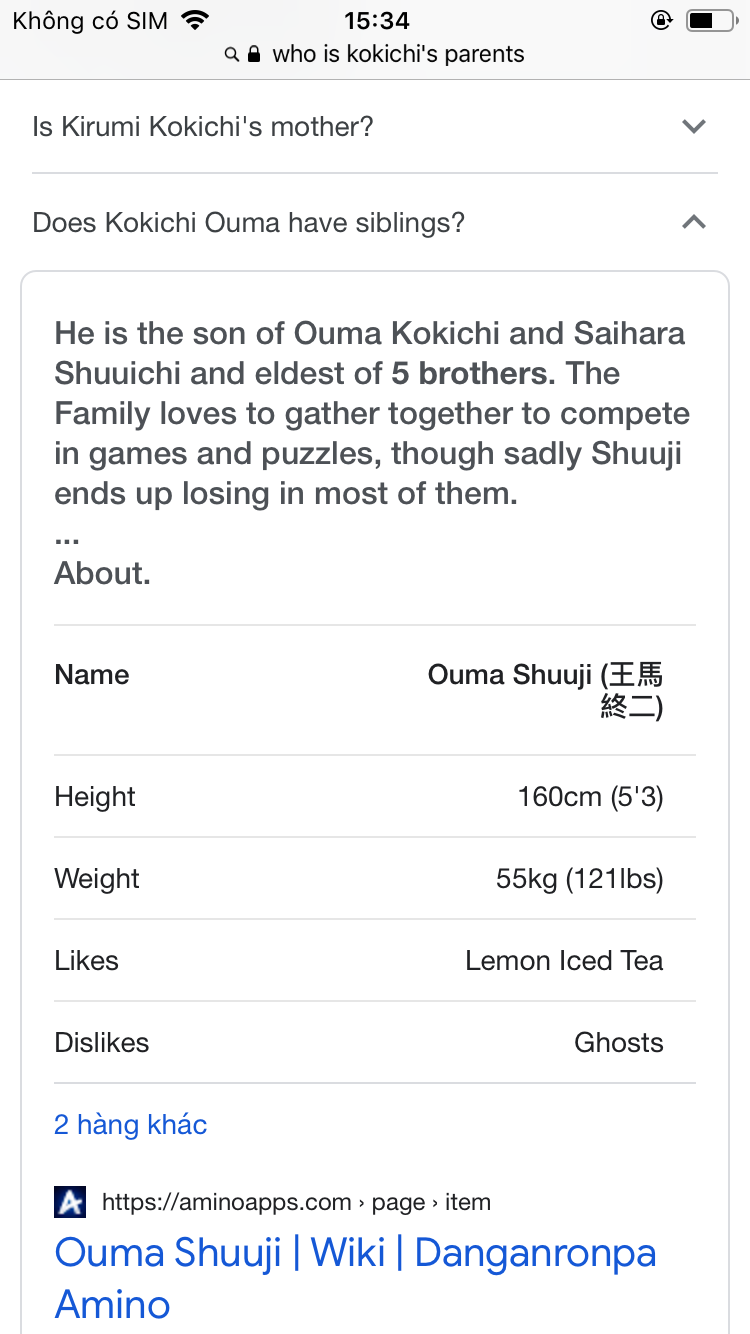Expand the chevron beside "Is Kirumi Kokichi's mother?"
750x1334 pixels.
[x=693, y=126]
